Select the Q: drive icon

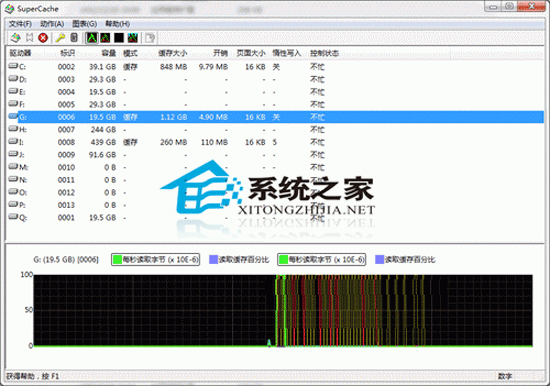(13, 217)
